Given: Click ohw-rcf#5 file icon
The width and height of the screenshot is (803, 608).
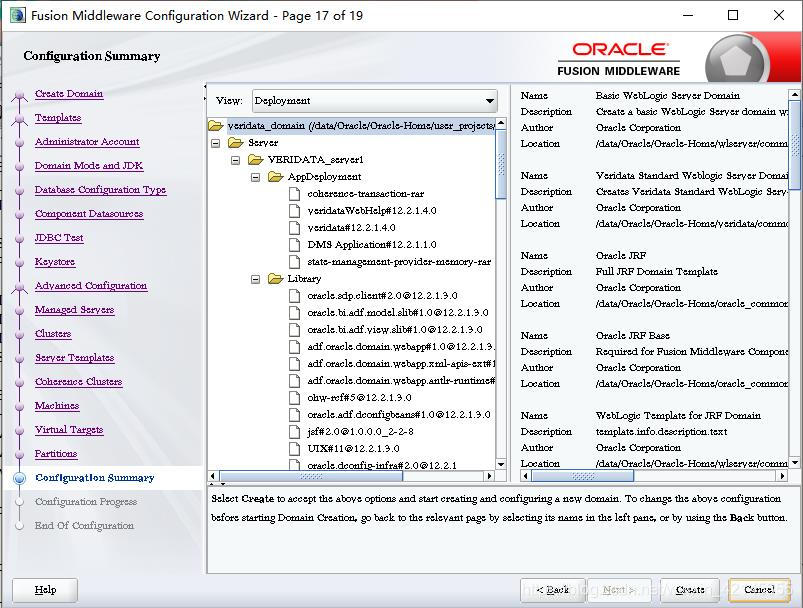Looking at the screenshot, I should 294,397.
